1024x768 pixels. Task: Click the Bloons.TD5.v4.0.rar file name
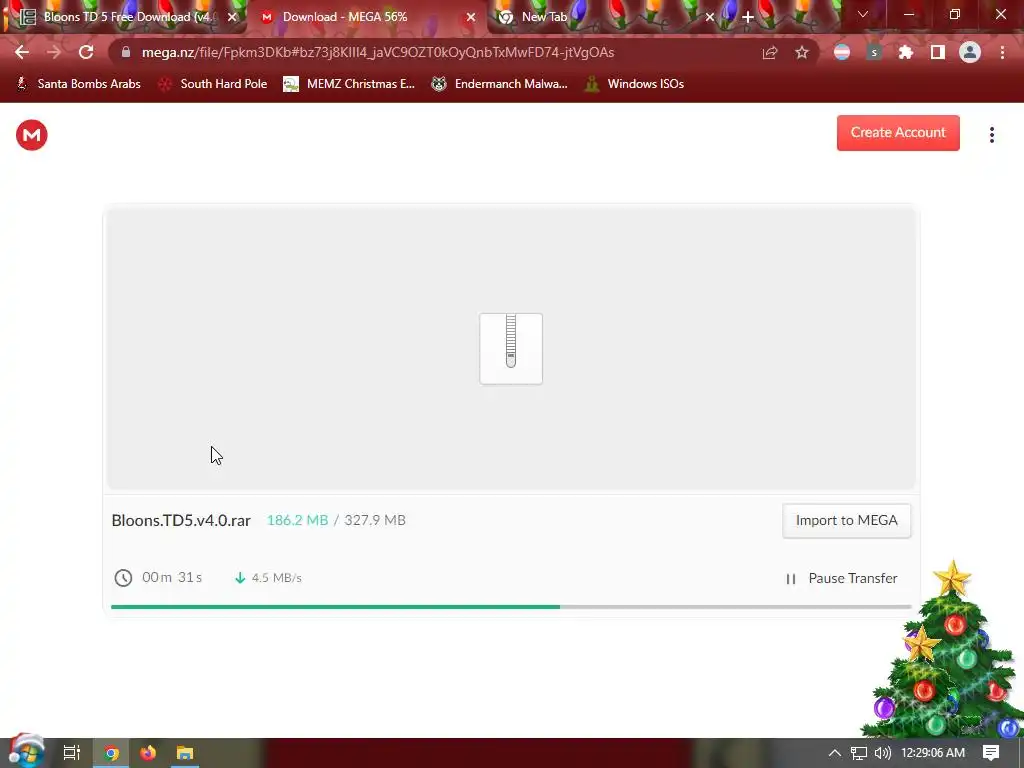(181, 520)
